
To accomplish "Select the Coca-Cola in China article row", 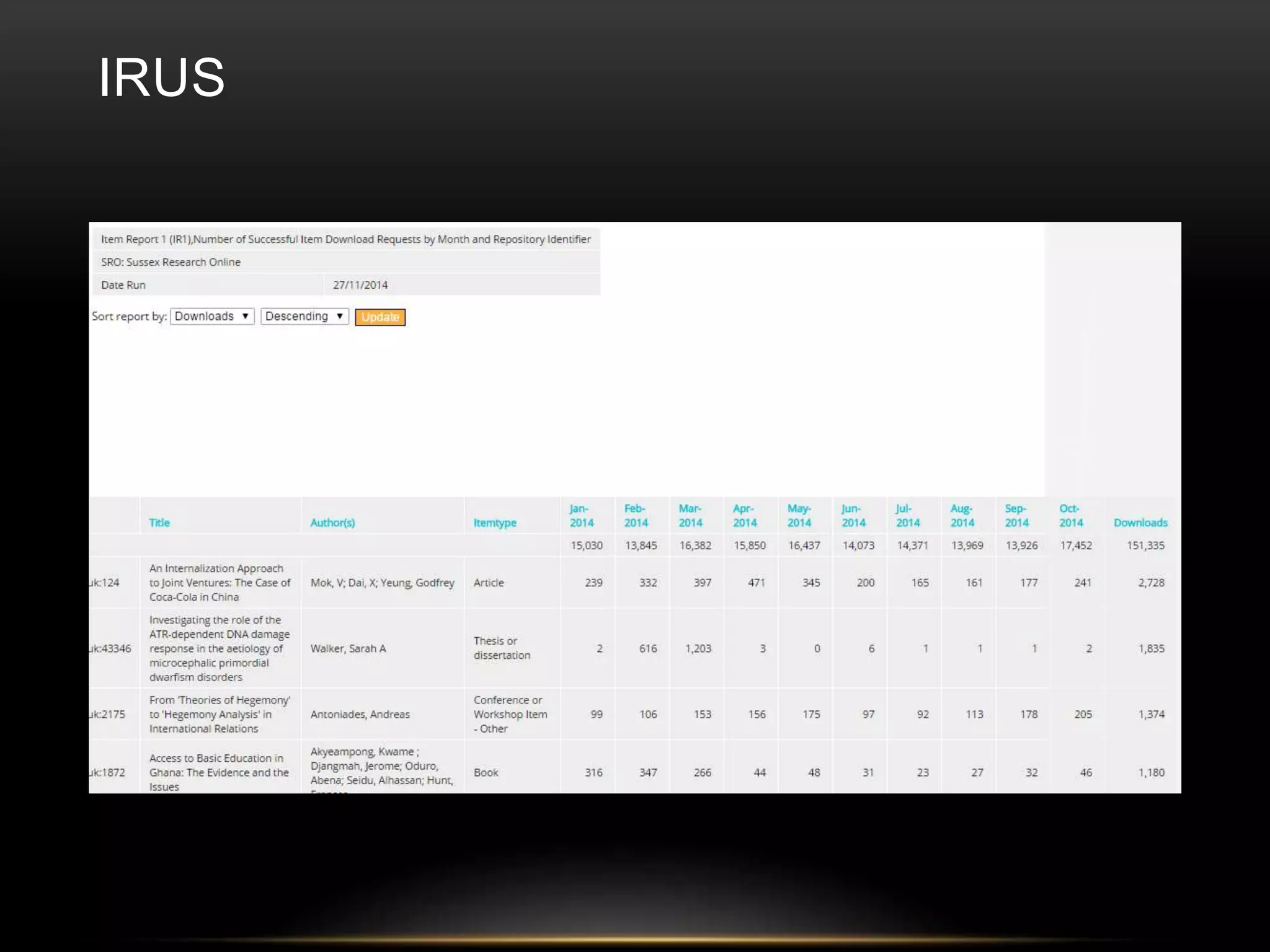I will (220, 583).
